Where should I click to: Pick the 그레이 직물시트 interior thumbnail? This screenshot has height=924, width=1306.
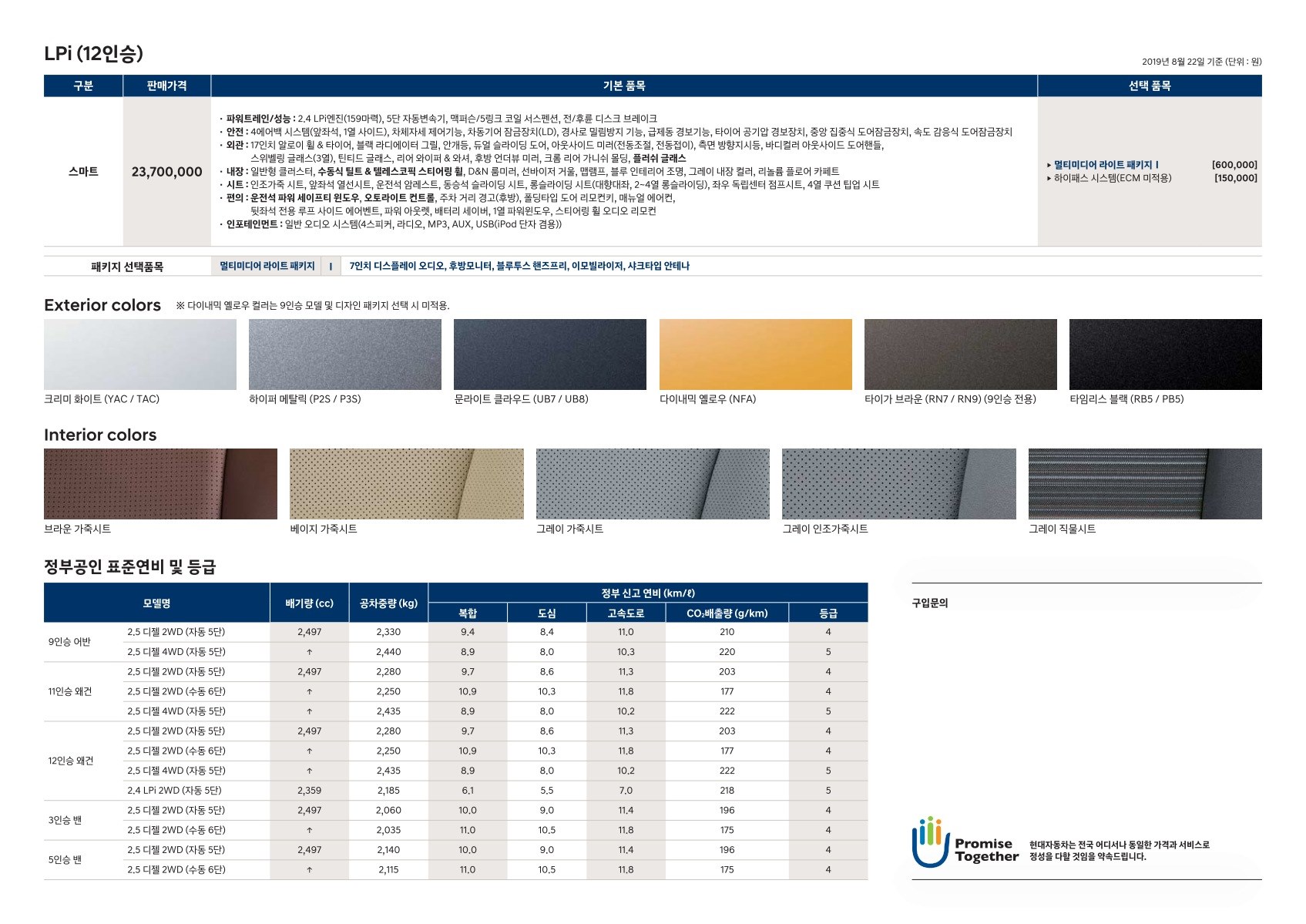click(1144, 484)
